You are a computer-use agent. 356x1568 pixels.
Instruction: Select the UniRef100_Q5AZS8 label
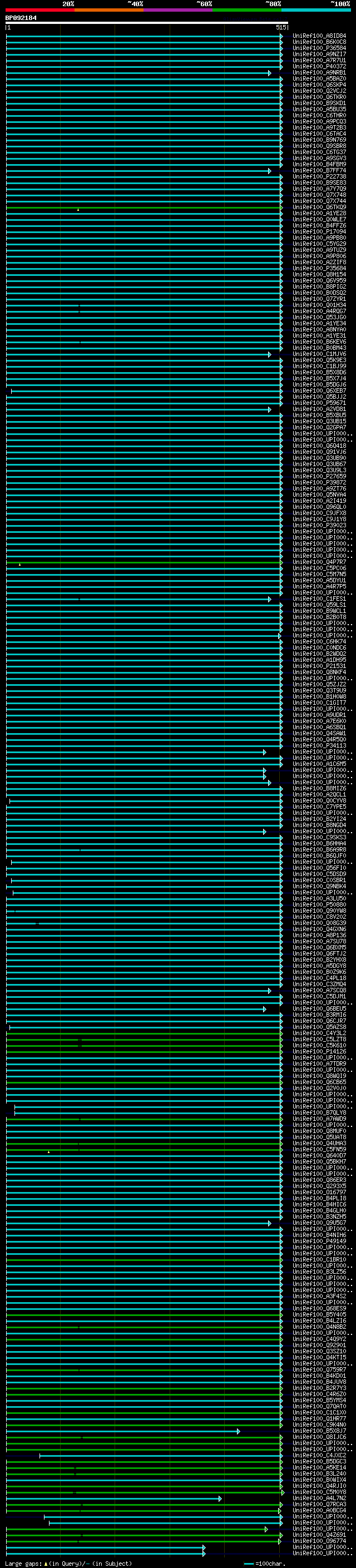319,1027
